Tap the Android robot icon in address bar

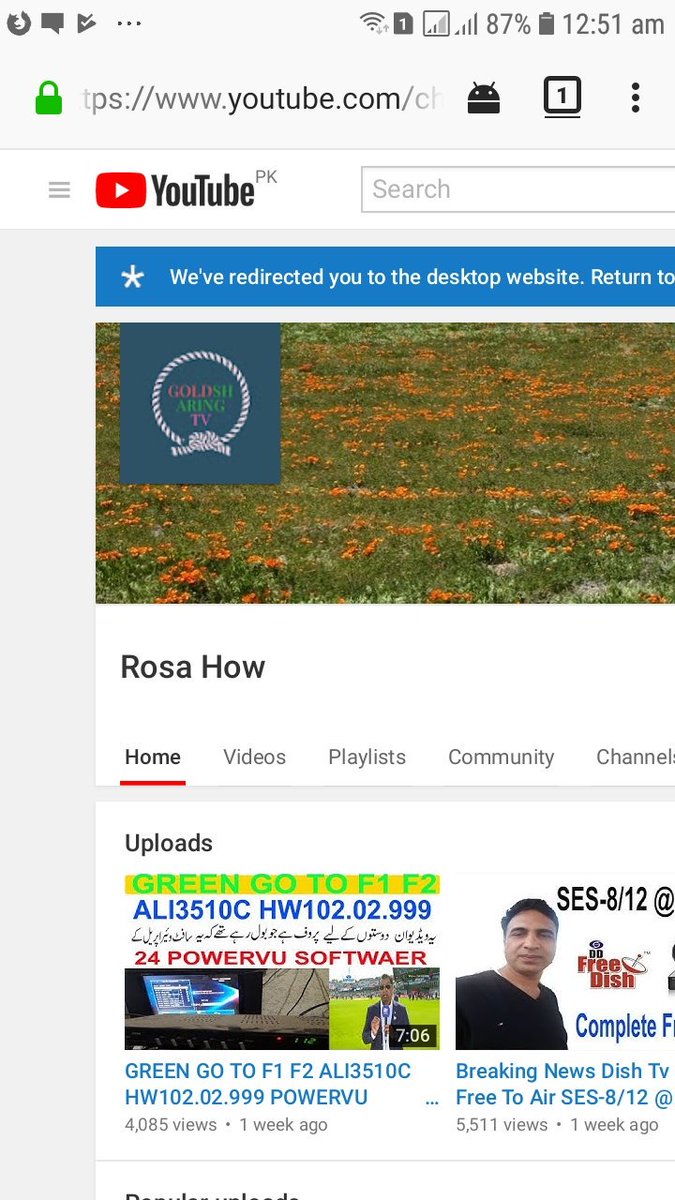(484, 98)
